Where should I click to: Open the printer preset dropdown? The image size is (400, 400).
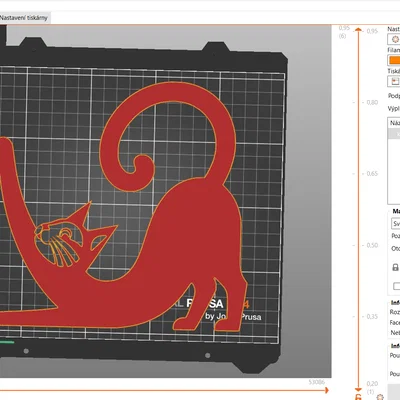394,81
